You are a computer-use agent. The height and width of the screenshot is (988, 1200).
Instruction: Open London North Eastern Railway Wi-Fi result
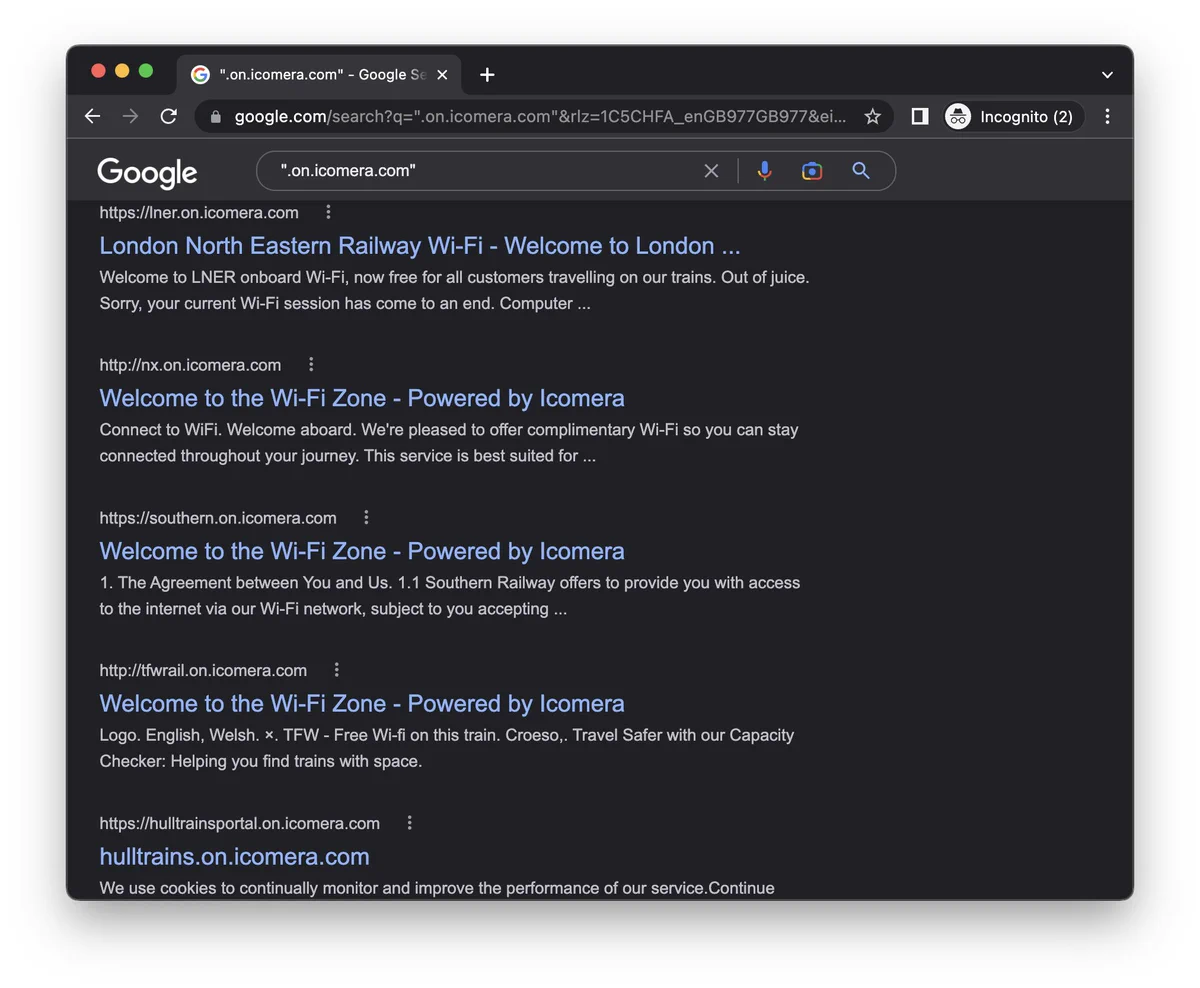420,246
